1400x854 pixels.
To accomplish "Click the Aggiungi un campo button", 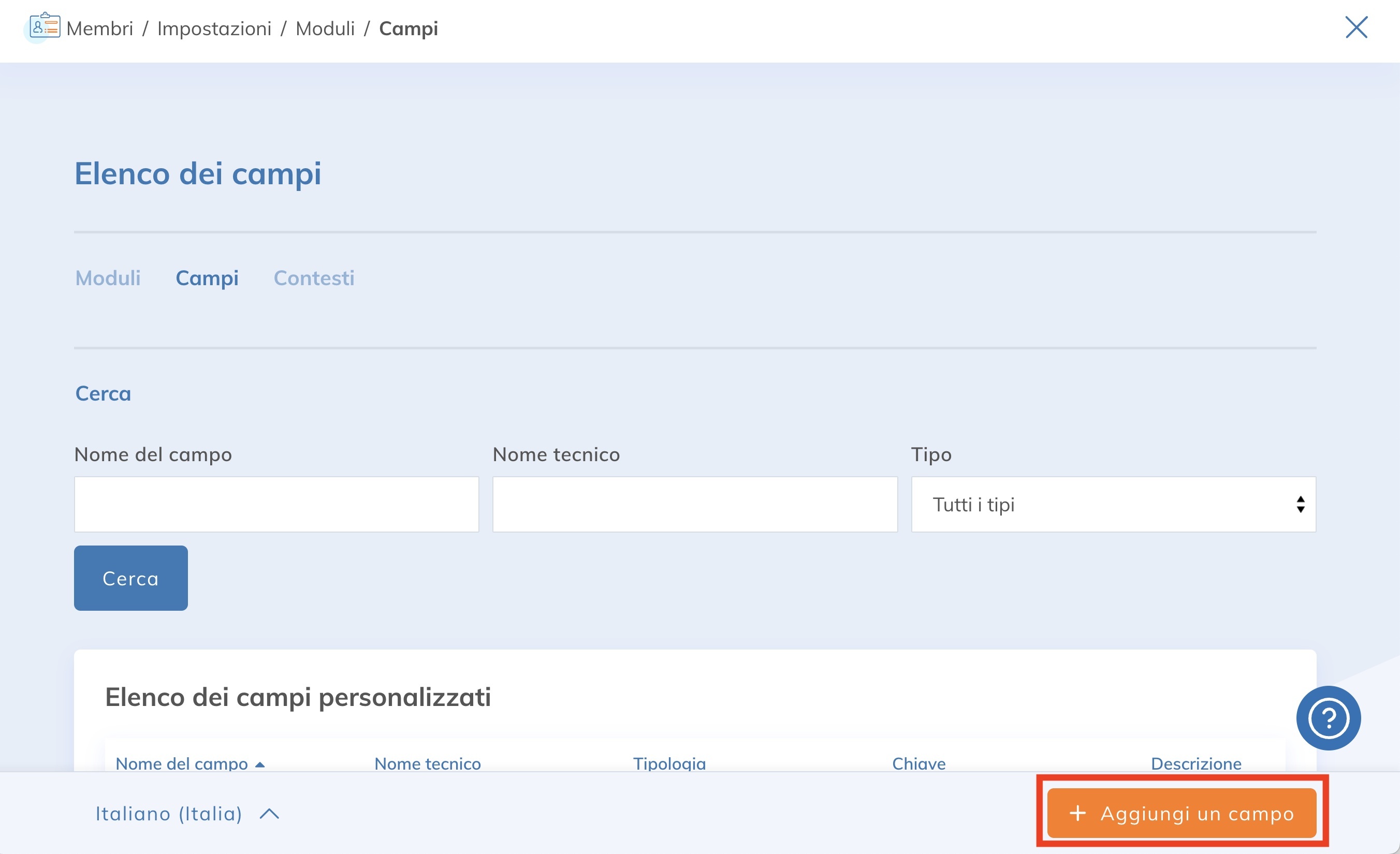I will coord(1182,813).
